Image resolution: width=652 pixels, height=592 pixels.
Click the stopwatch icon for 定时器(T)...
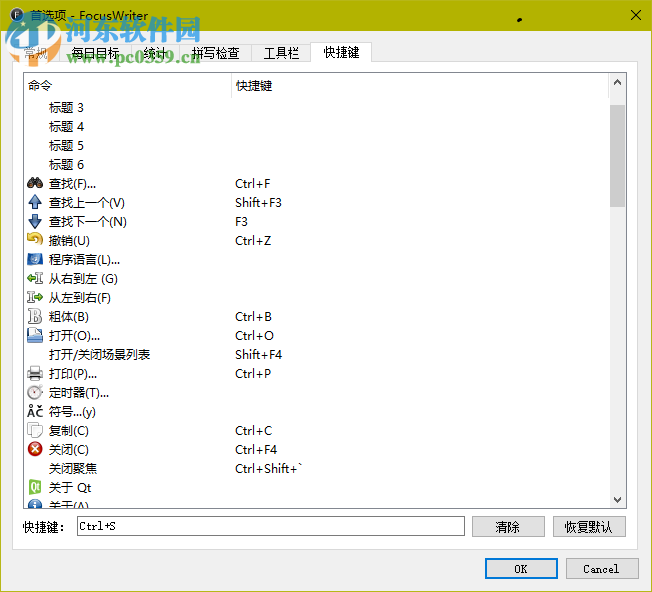coord(35,392)
